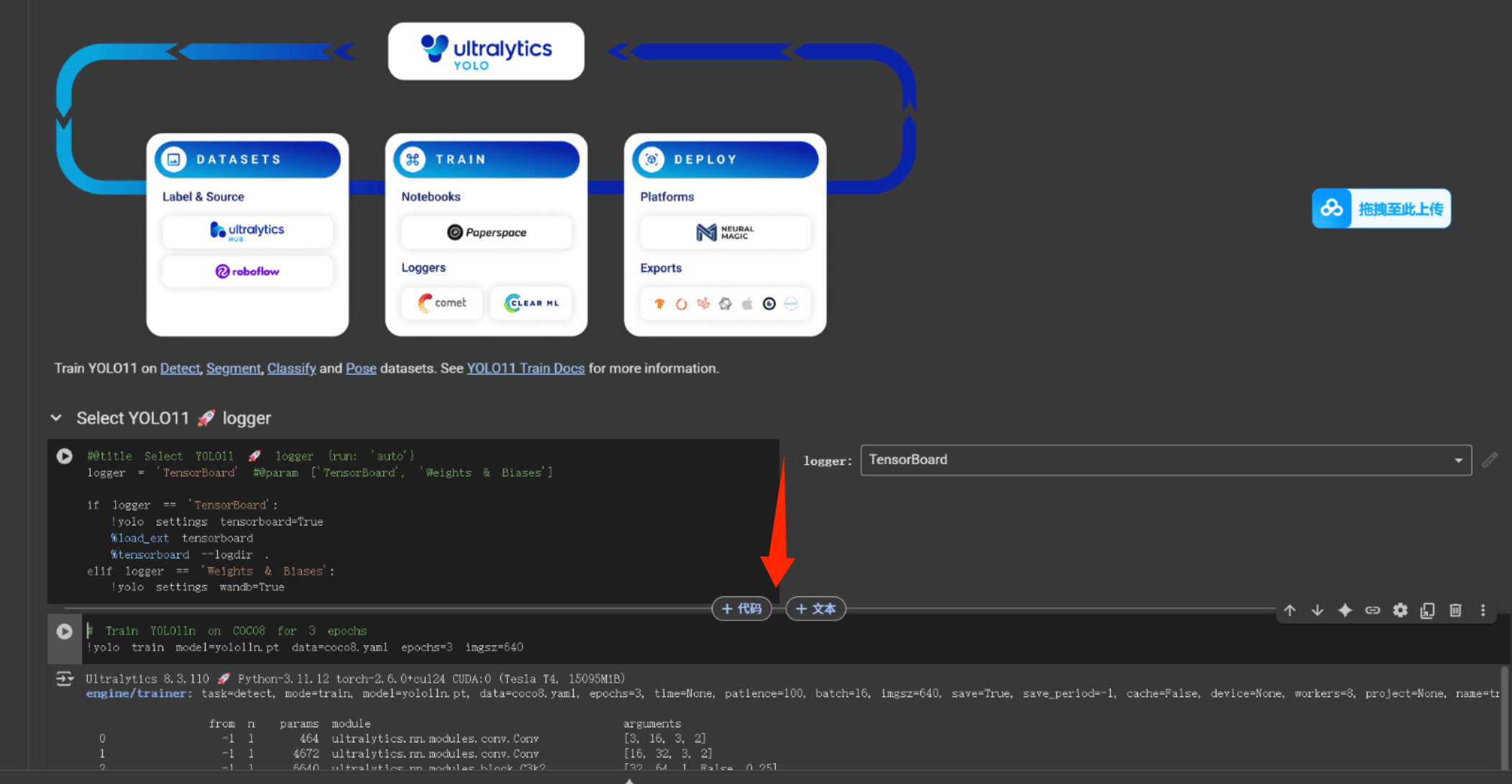
Task: Collapse the Select YOLO11 logger section
Action: [x=56, y=418]
